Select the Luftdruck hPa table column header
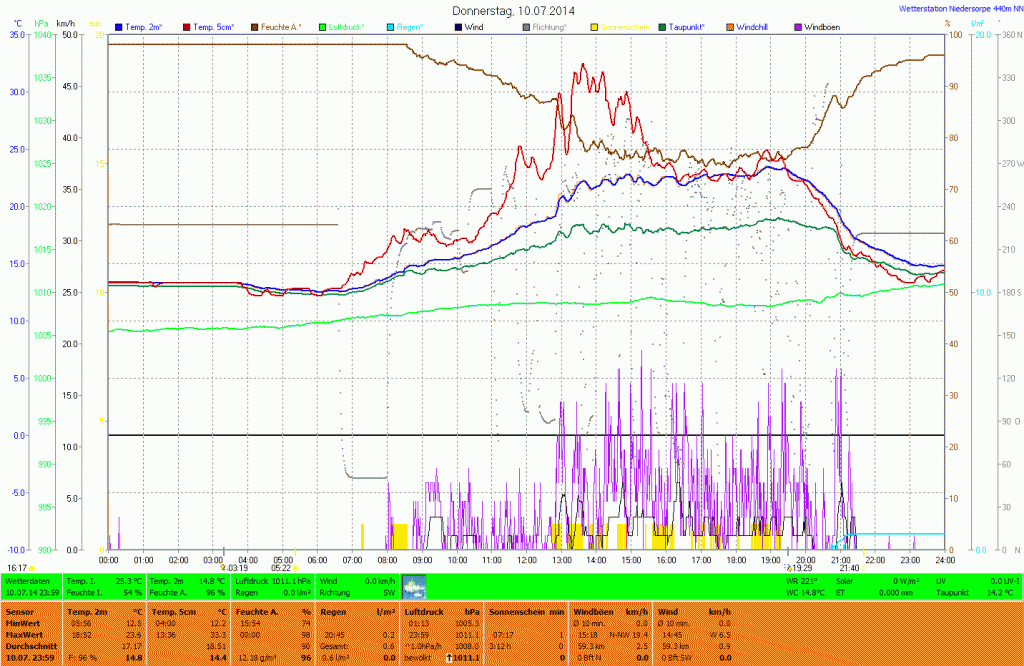 tap(443, 610)
